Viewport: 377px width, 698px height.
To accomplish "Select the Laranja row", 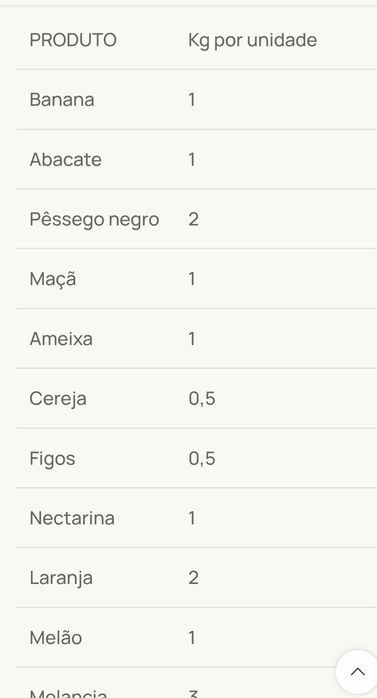I will pos(196,578).
